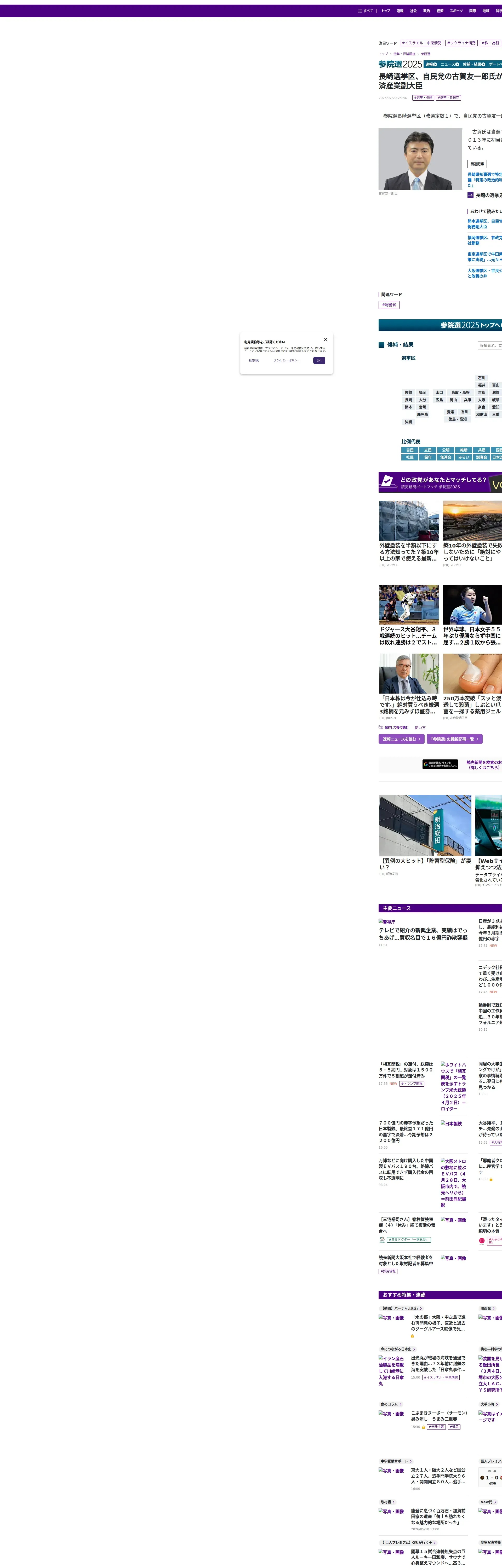This screenshot has height=1568, width=502.
Task: Open the プライバシーポリシー link
Action: click(x=286, y=360)
